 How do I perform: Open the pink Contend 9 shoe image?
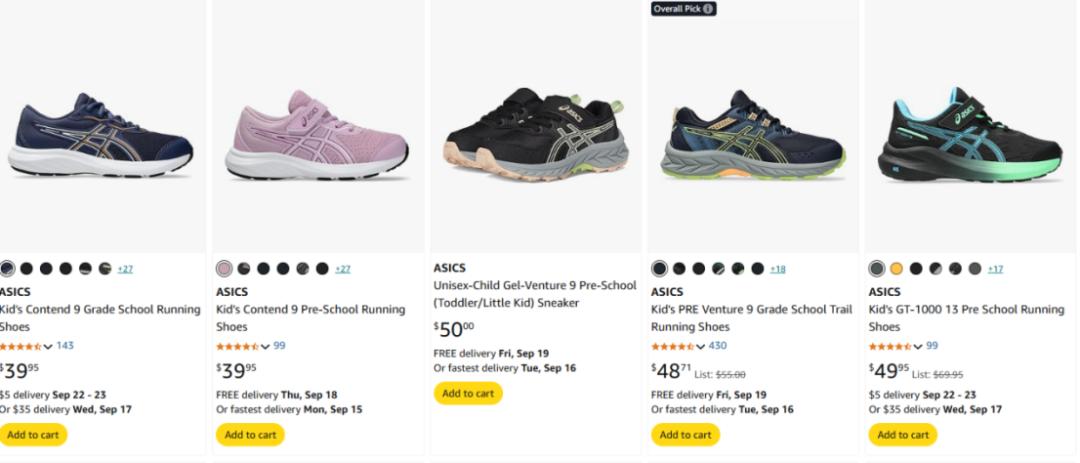[317, 135]
